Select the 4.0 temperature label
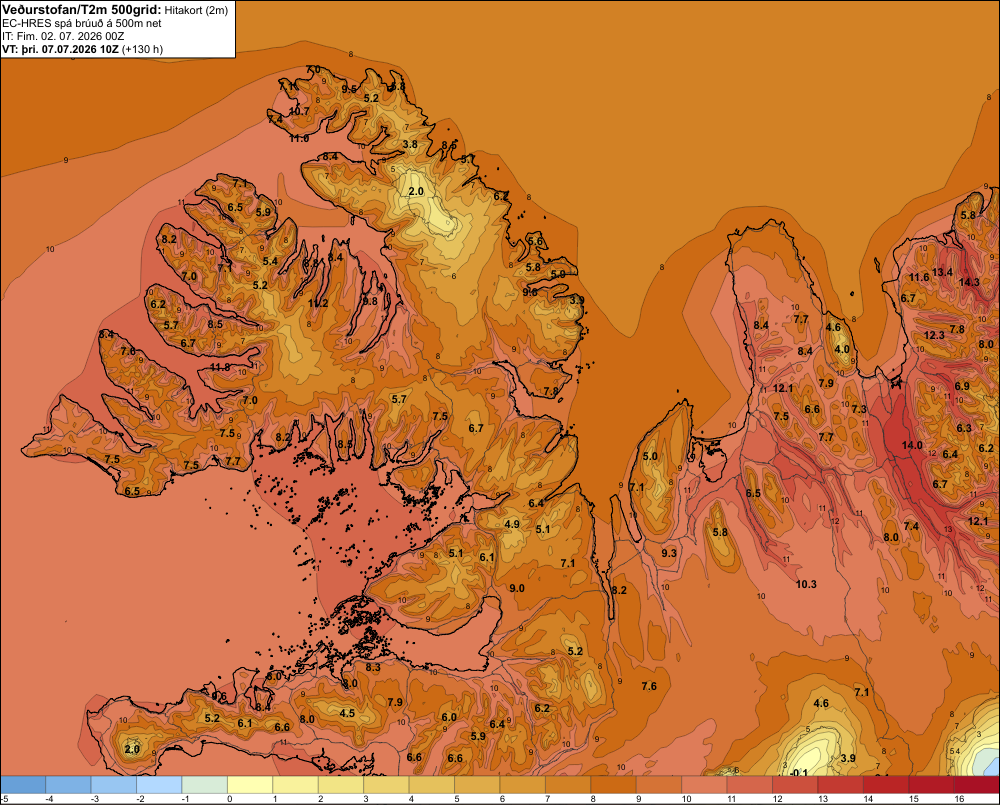The height and width of the screenshot is (805, 1000). (x=842, y=350)
